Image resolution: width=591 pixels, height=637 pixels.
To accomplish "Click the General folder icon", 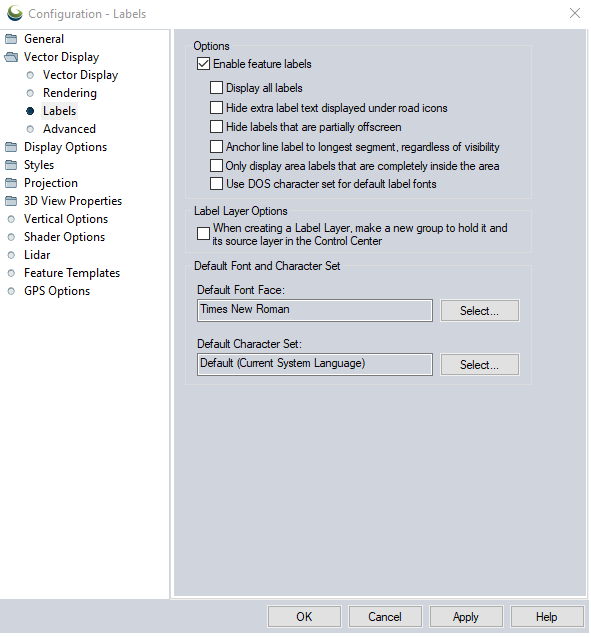I will (x=11, y=39).
